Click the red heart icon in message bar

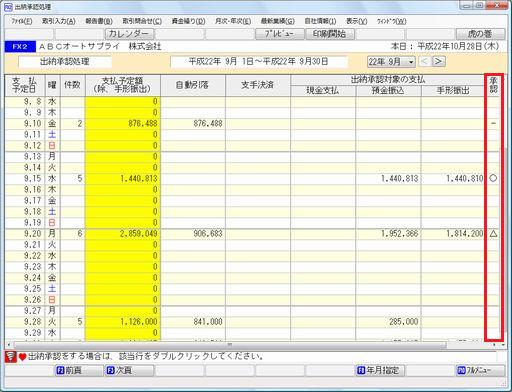pos(22,357)
